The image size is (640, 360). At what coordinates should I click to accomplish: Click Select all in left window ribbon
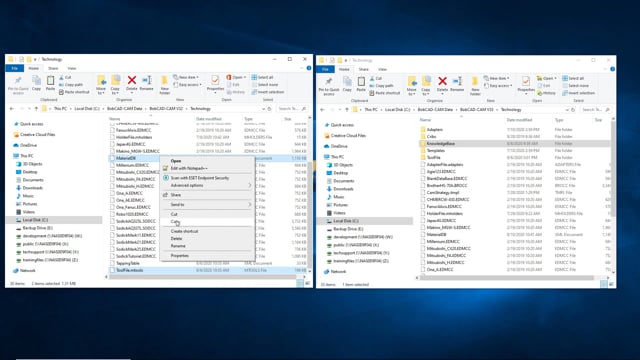click(262, 77)
